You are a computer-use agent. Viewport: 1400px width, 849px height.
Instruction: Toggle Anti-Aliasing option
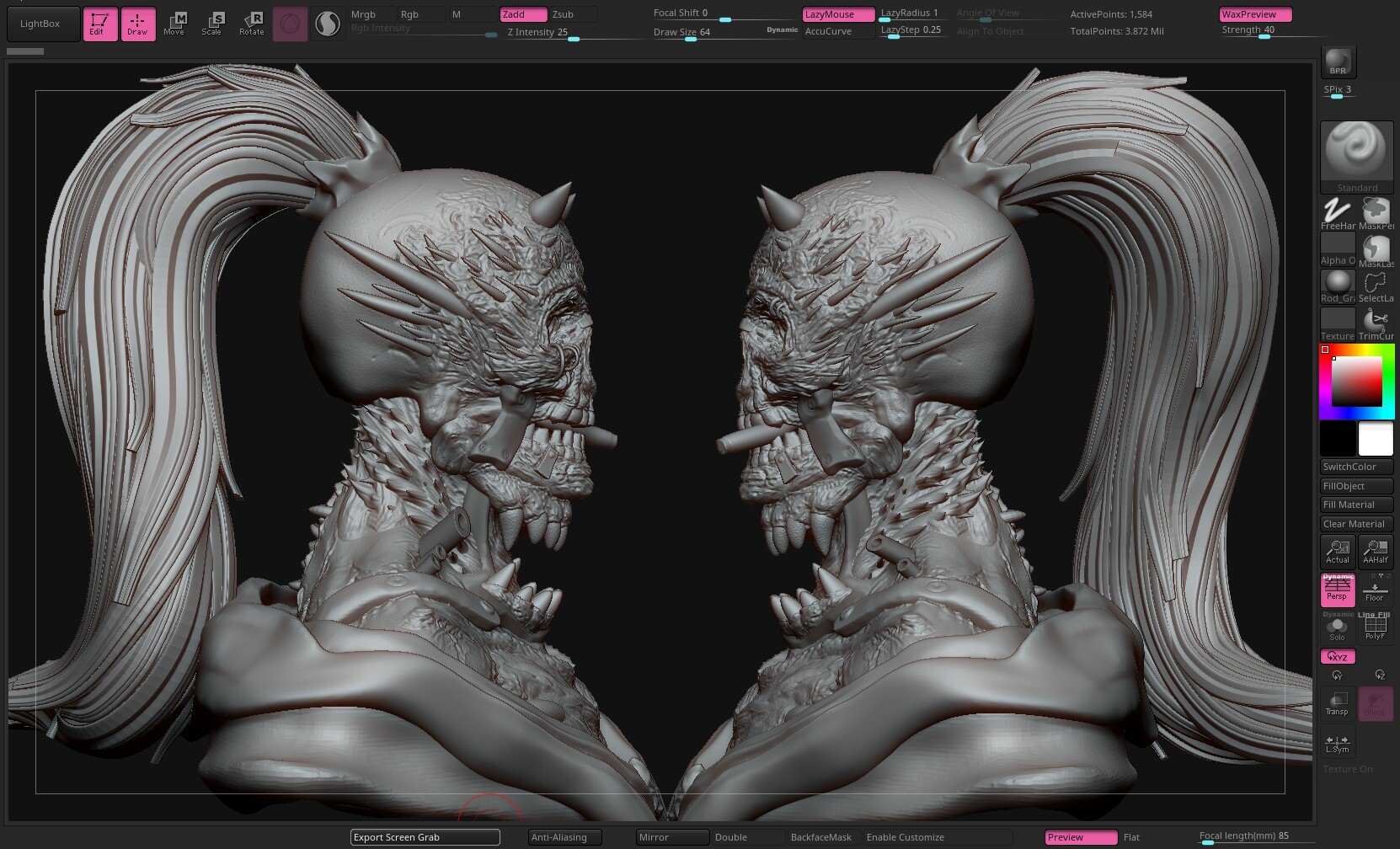[x=564, y=837]
